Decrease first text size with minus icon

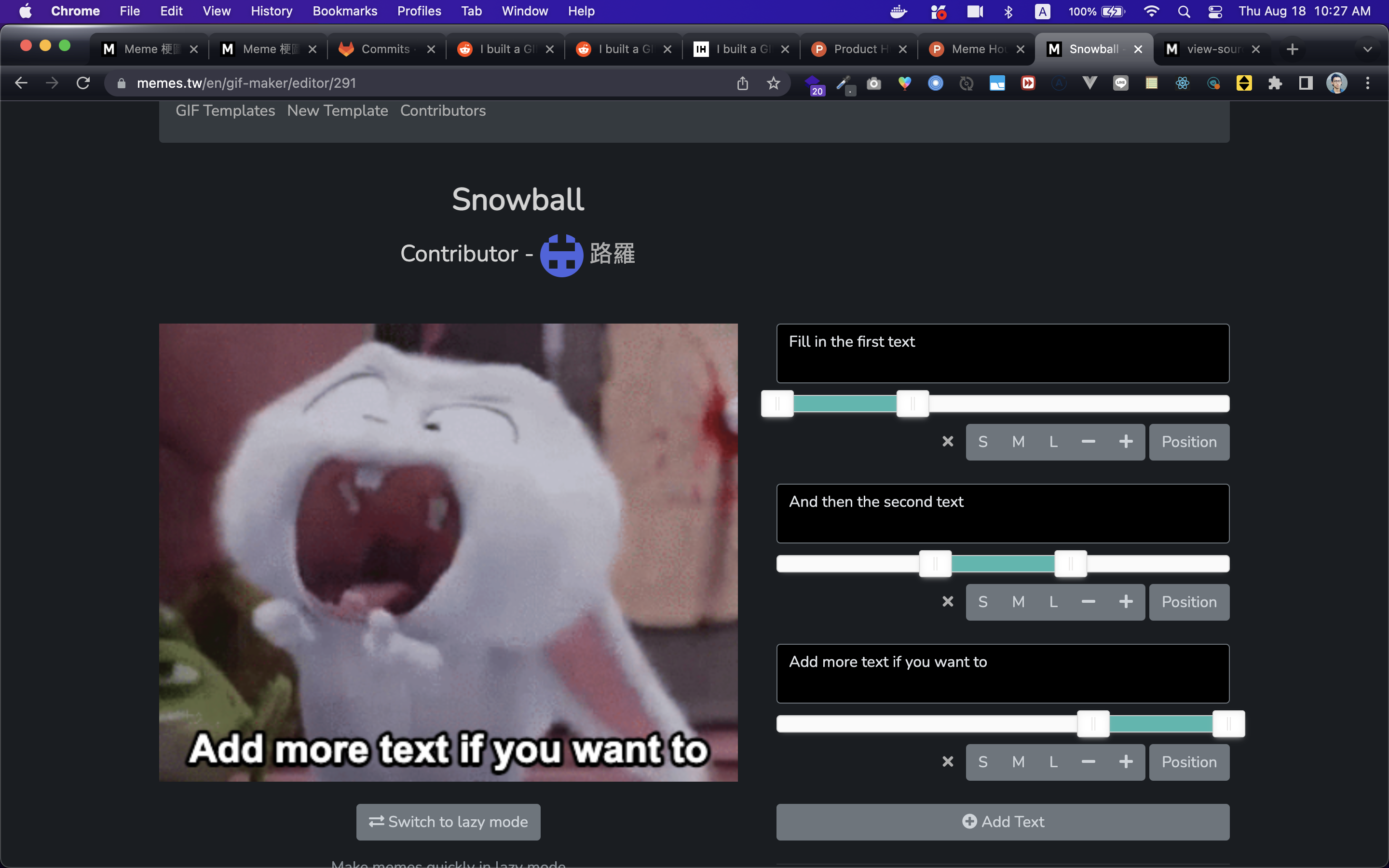point(1088,441)
